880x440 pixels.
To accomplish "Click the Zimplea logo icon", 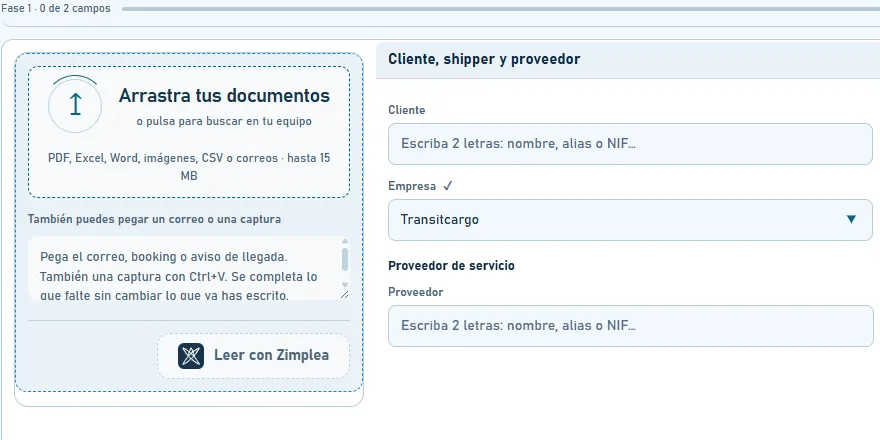I will (x=191, y=356).
